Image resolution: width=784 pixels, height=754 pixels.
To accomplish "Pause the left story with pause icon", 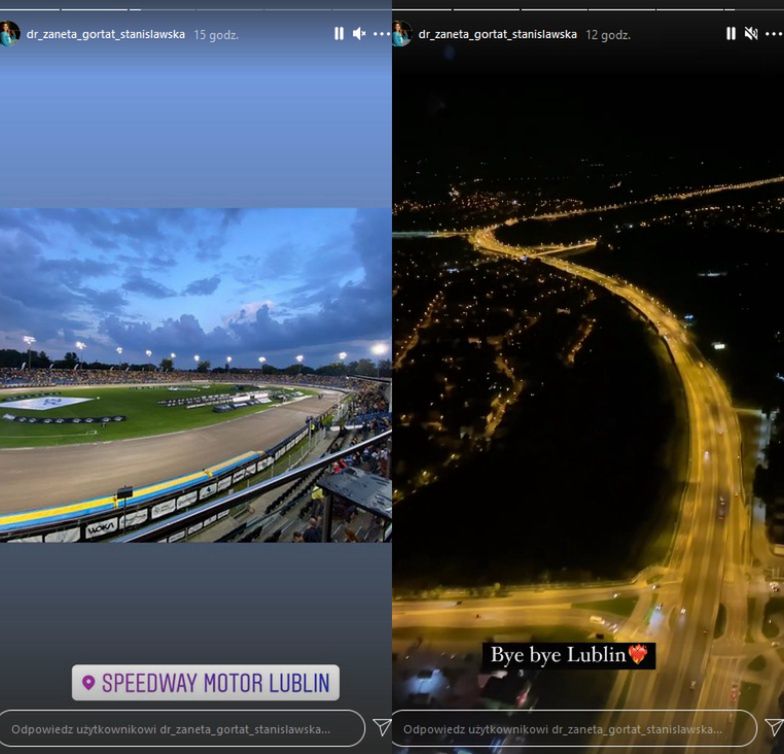I will [339, 34].
